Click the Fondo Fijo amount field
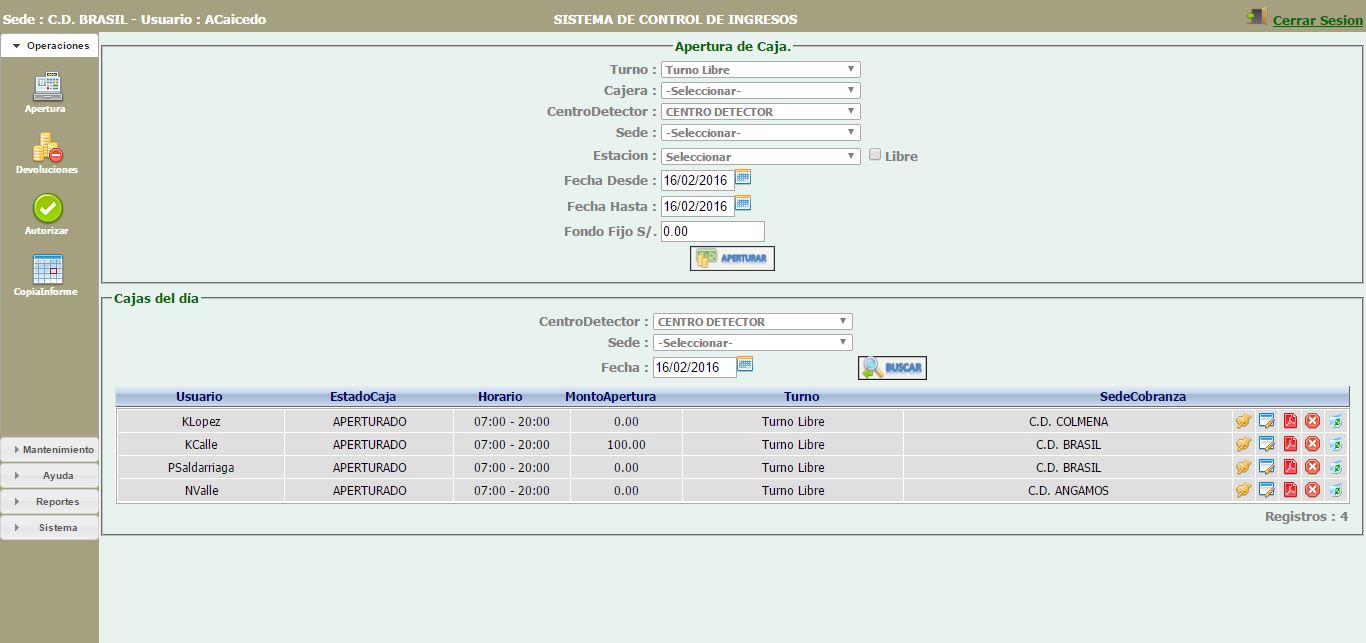This screenshot has height=643, width=1366. pyautogui.click(x=712, y=231)
